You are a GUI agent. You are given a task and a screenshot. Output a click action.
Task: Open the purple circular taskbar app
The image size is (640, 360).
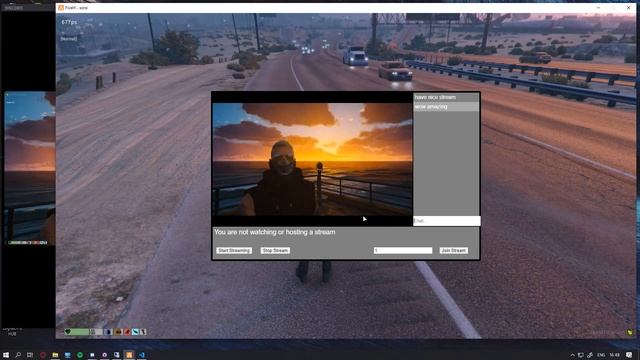(x=104, y=355)
